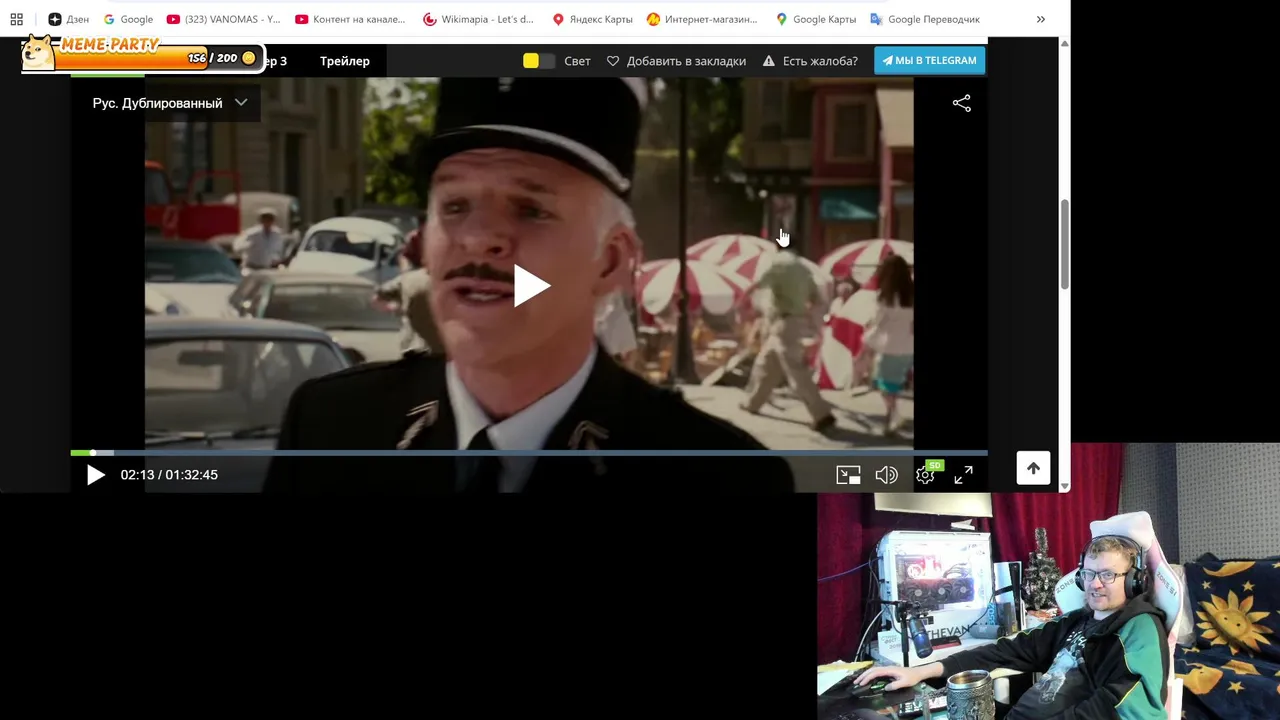
Task: Seek on the video progress bar
Action: [529, 453]
